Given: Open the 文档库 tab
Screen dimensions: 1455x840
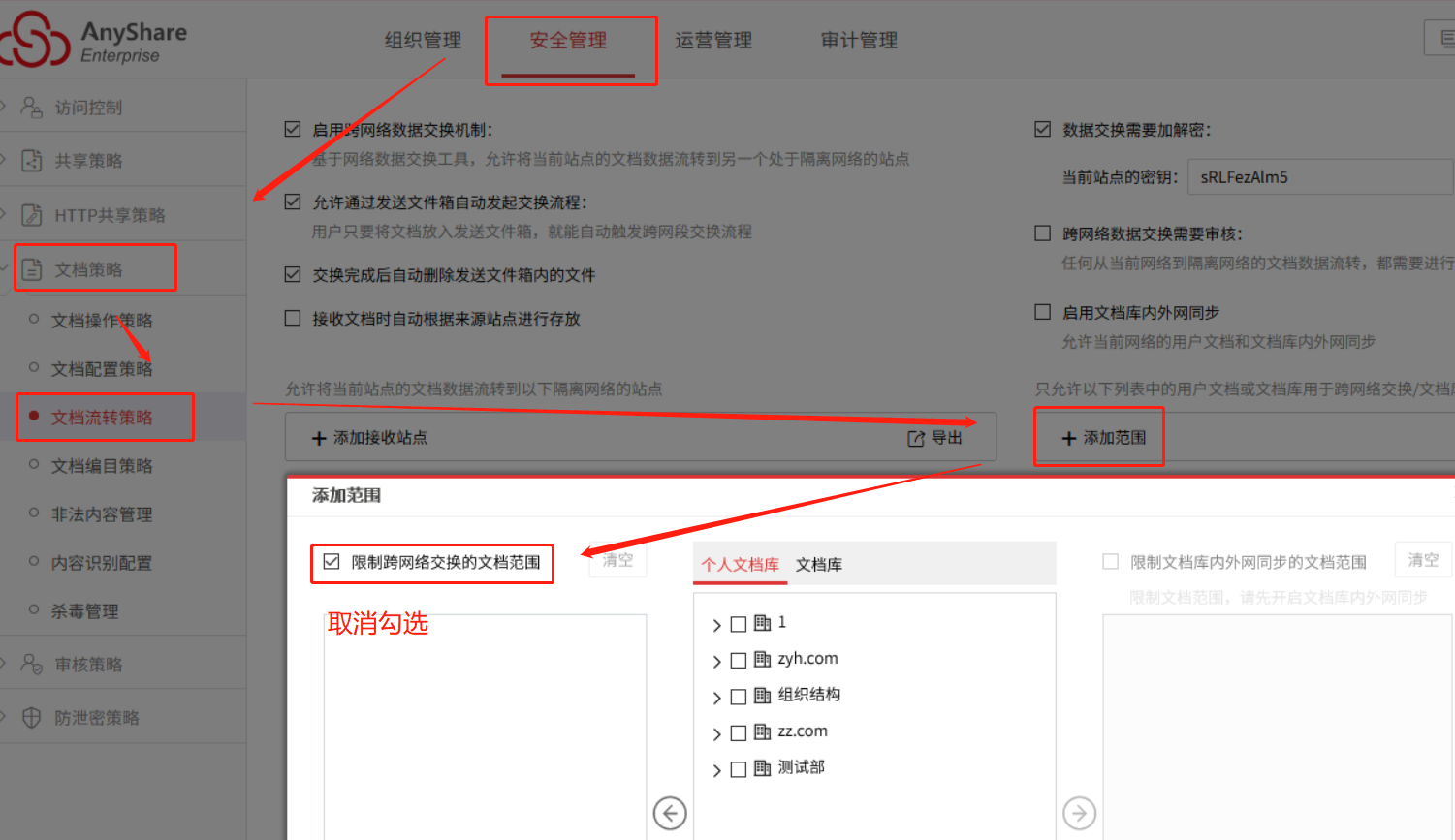Looking at the screenshot, I should coord(819,564).
